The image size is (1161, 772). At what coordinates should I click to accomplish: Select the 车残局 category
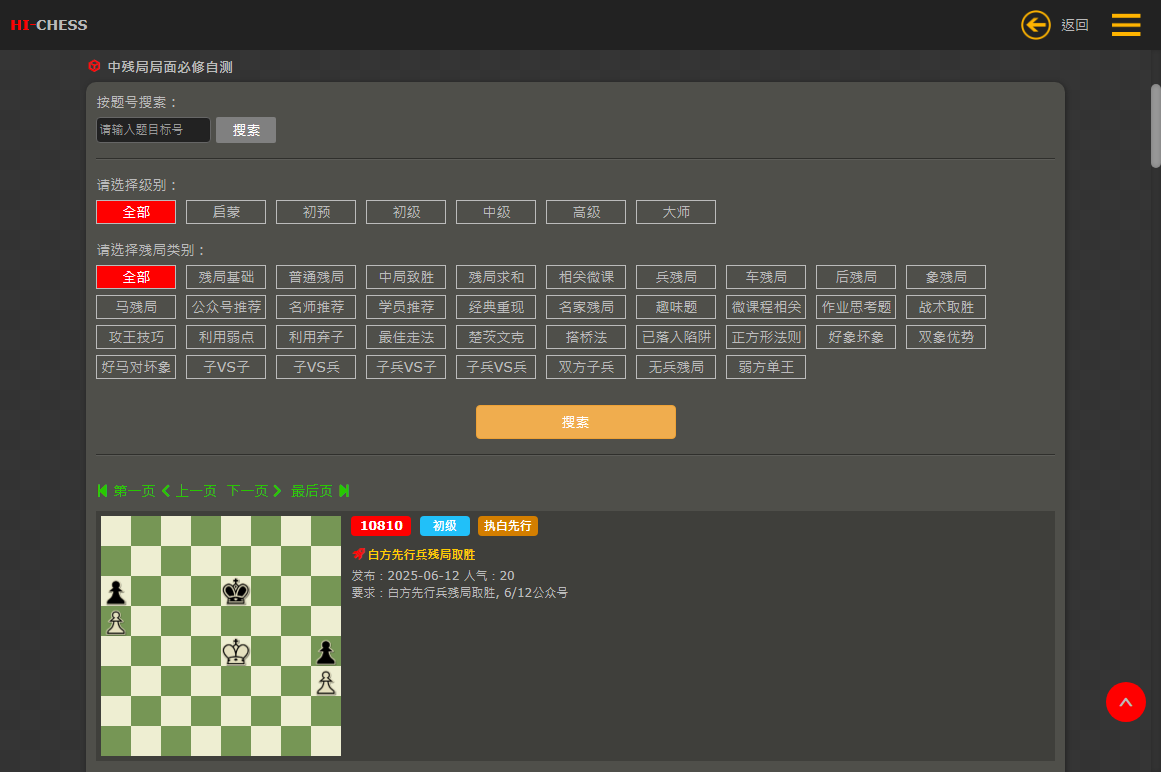[x=766, y=277]
